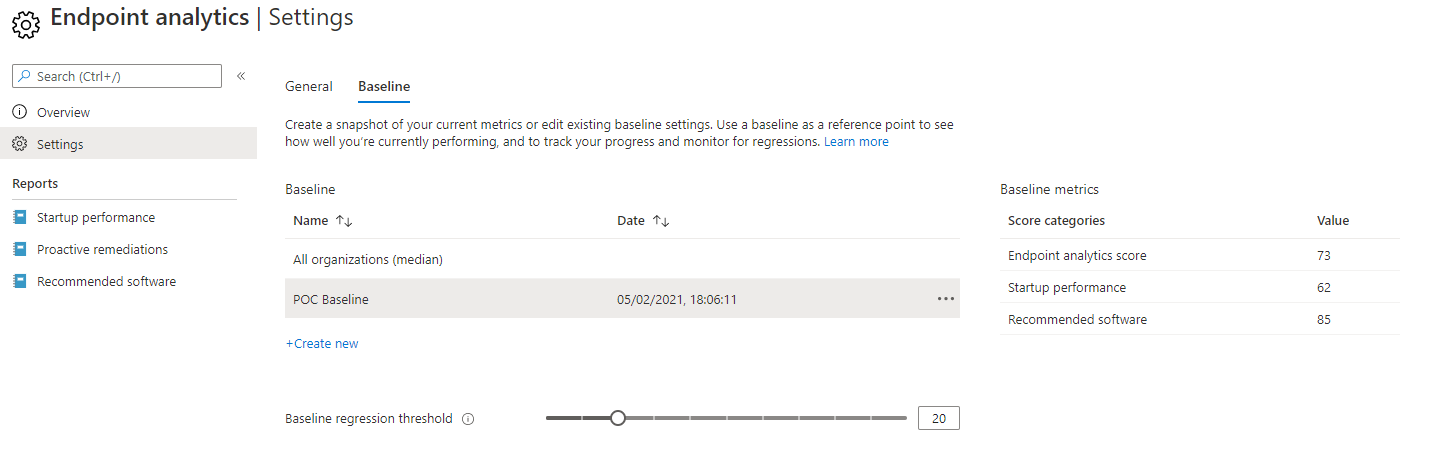Collapse the sidebar with double-chevron icon
The height and width of the screenshot is (459, 1451).
[x=241, y=76]
